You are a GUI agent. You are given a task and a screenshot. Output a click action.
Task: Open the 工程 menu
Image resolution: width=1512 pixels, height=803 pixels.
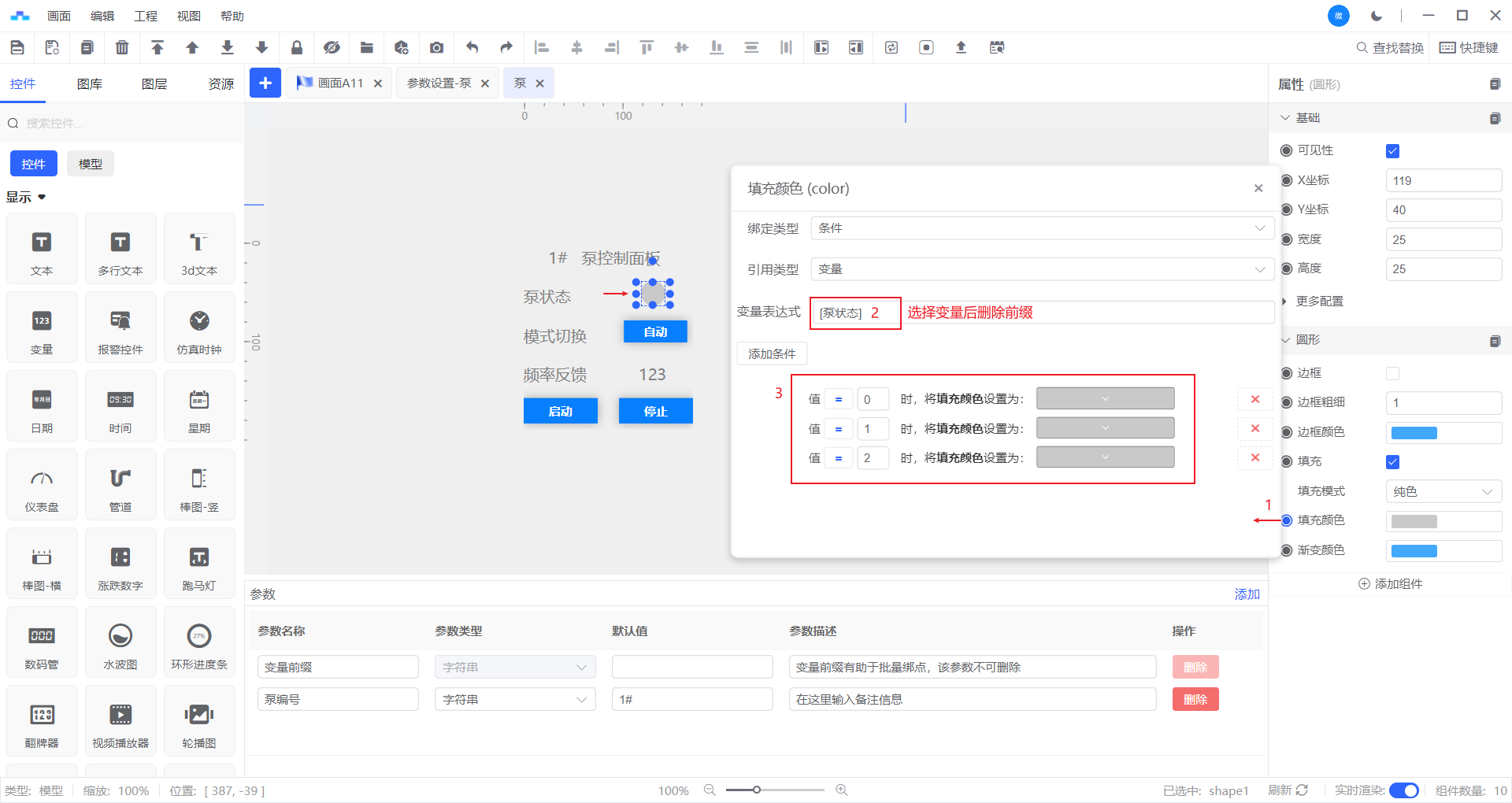[146, 16]
